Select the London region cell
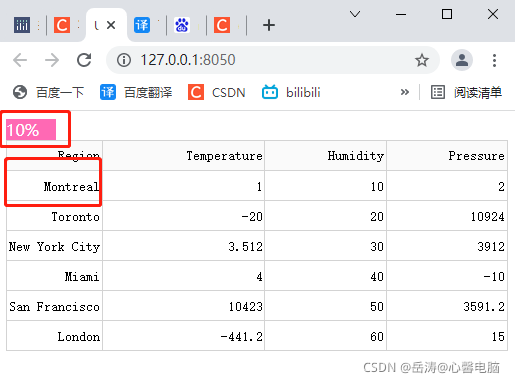Viewport: 515px width, 383px height. (x=54, y=336)
